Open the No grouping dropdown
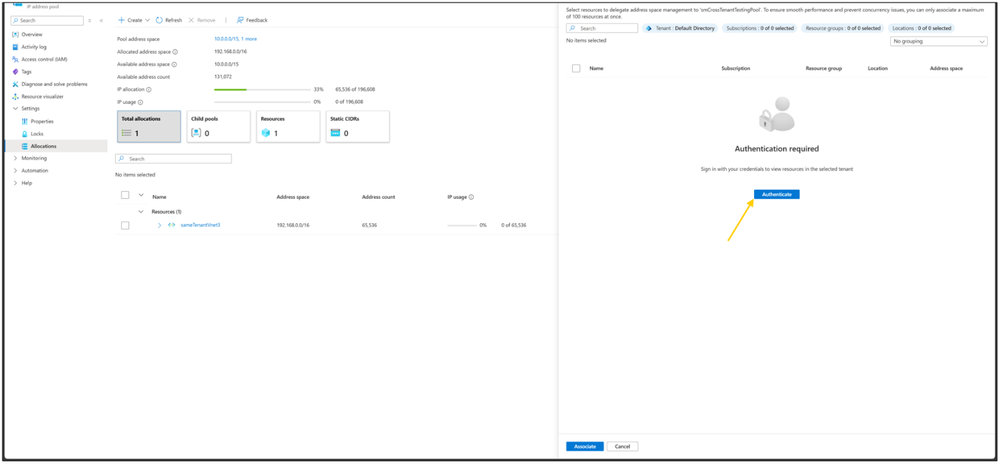Viewport: 999px width, 464px height. coord(938,41)
